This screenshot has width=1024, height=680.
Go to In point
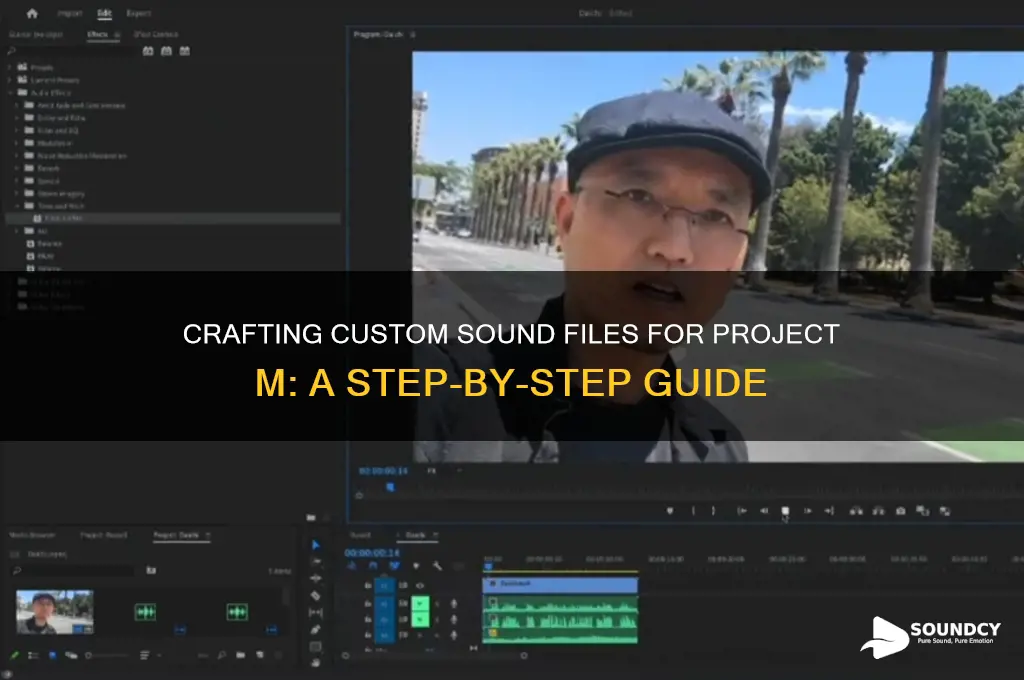click(x=742, y=511)
